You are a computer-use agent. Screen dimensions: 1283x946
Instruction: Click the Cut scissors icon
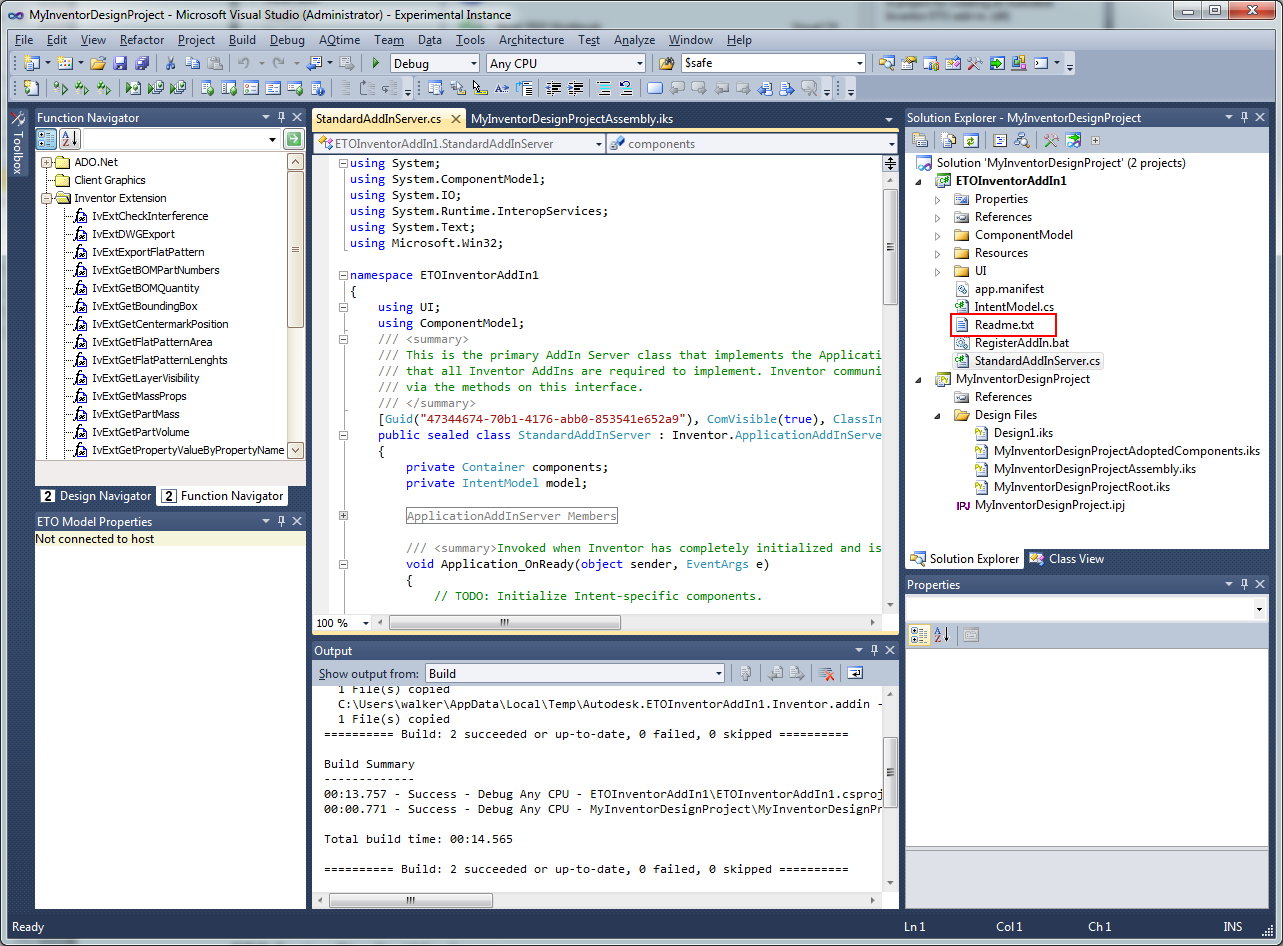171,63
